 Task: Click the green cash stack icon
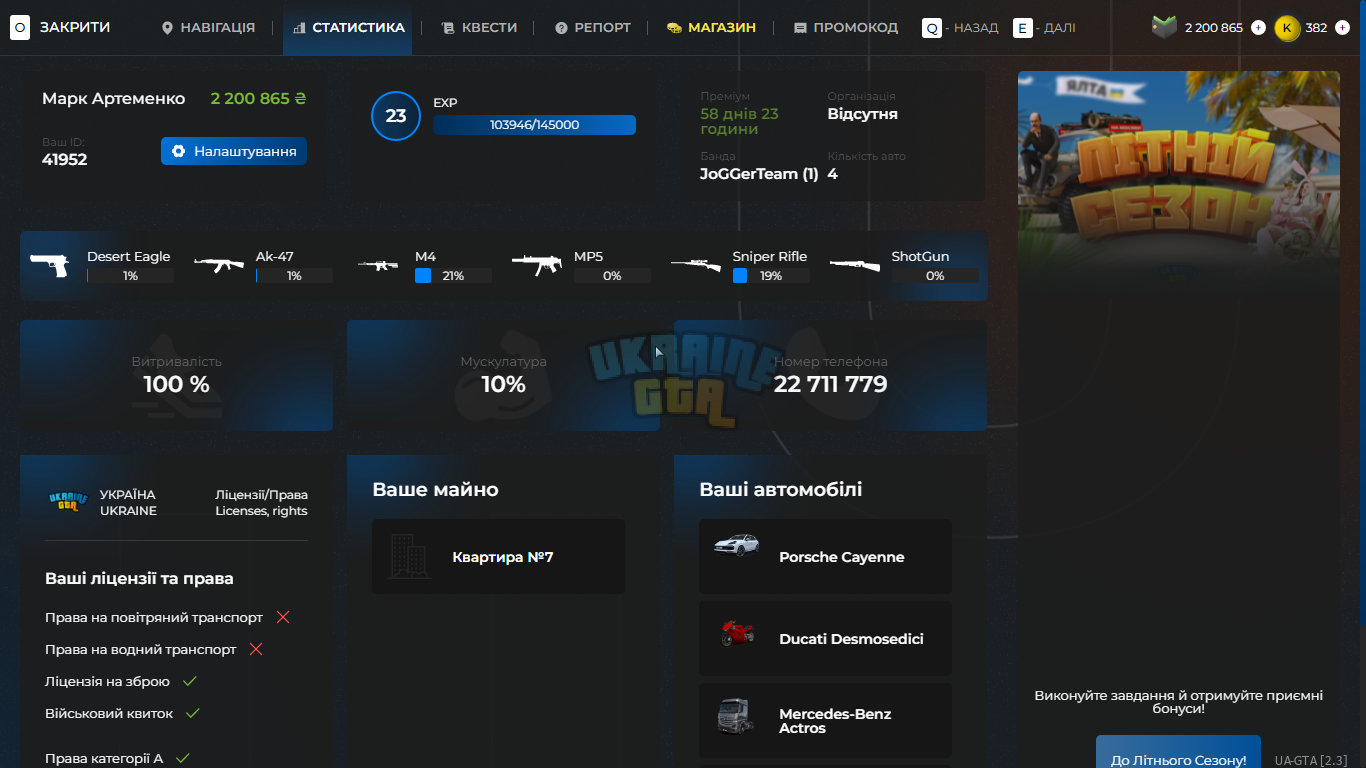point(1165,27)
